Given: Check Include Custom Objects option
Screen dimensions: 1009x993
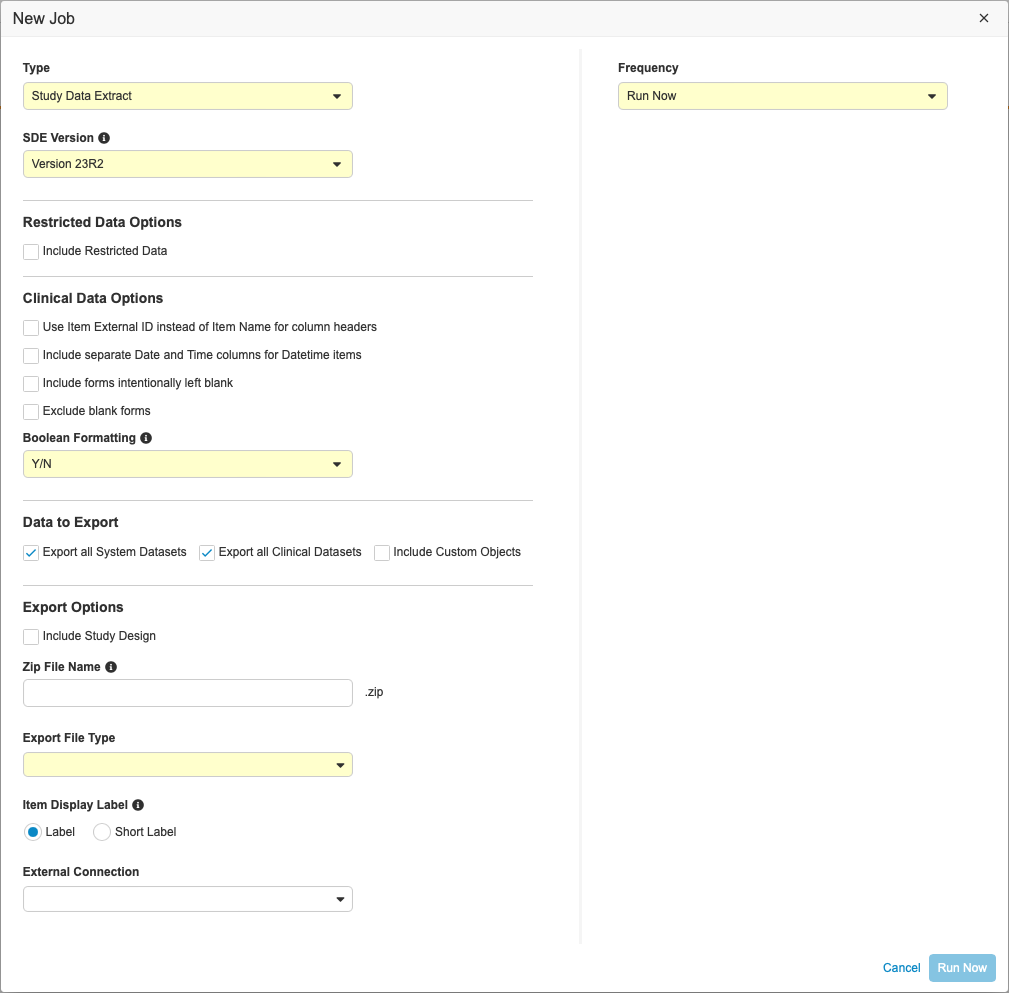Looking at the screenshot, I should [382, 553].
